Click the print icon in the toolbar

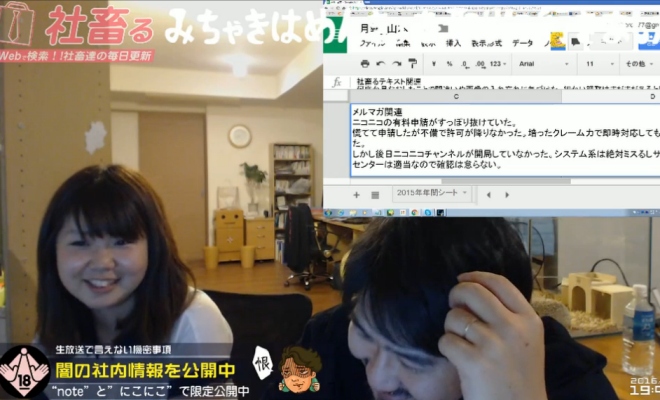366,63
